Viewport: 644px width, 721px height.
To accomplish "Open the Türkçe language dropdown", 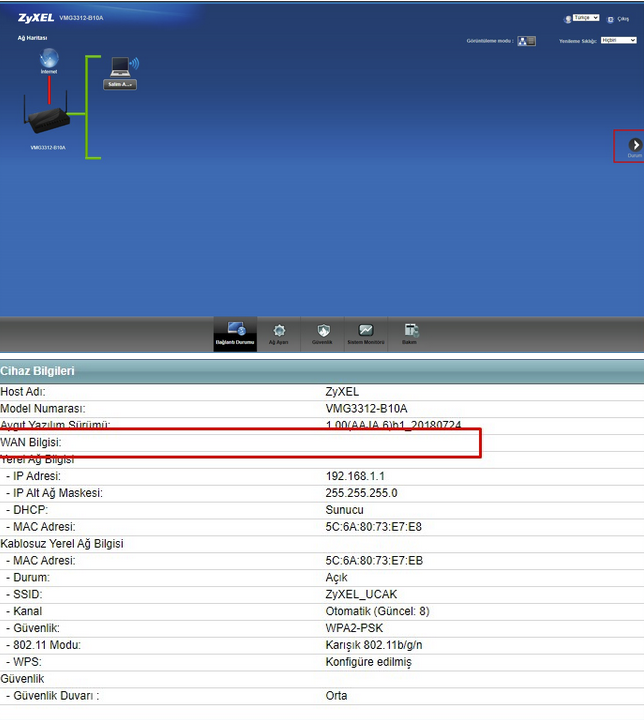I will click(x=586, y=17).
